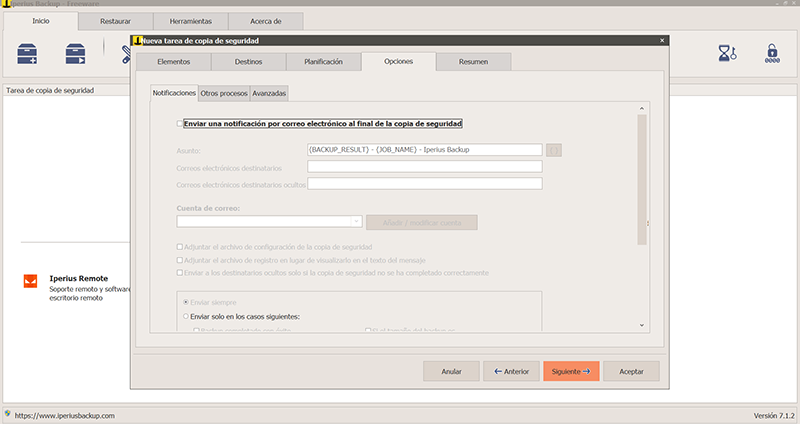Select Notificaciones sub-tab
Screen dimensions: 800x424
tap(174, 93)
